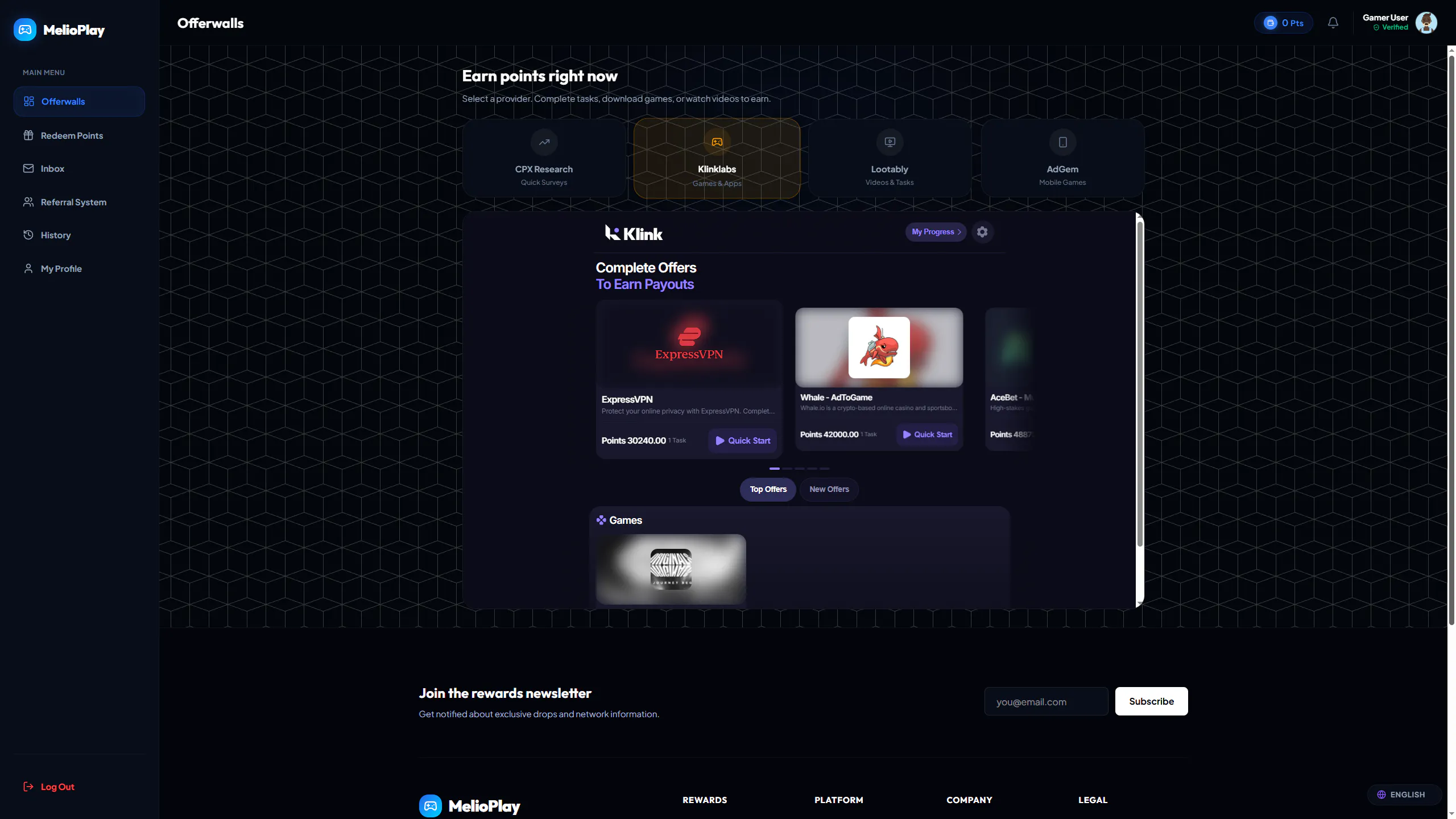1456x819 pixels.
Task: Click the Verified status badge
Action: pyautogui.click(x=1391, y=27)
